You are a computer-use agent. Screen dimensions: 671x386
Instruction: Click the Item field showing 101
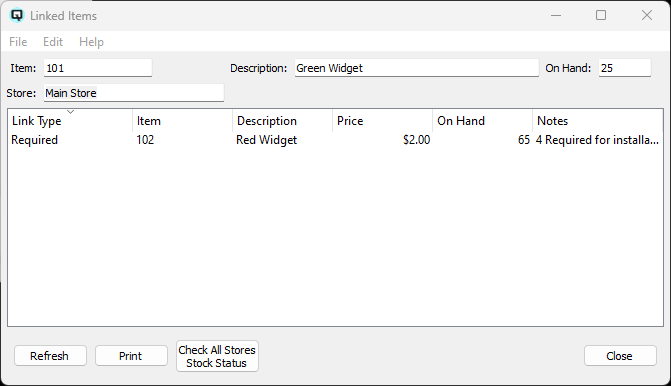[x=98, y=68]
